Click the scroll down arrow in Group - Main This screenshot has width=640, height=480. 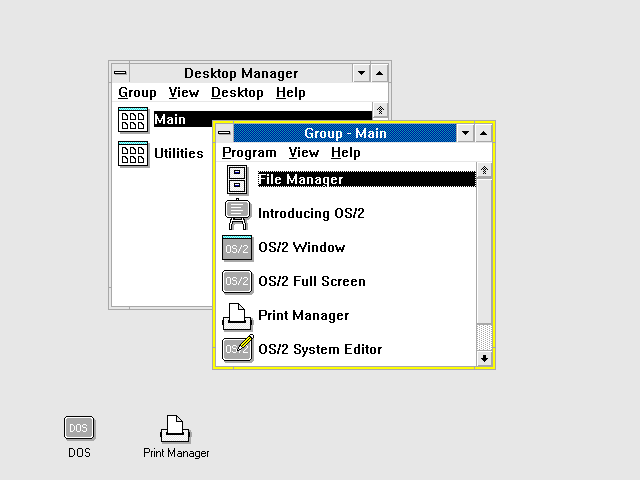484,358
